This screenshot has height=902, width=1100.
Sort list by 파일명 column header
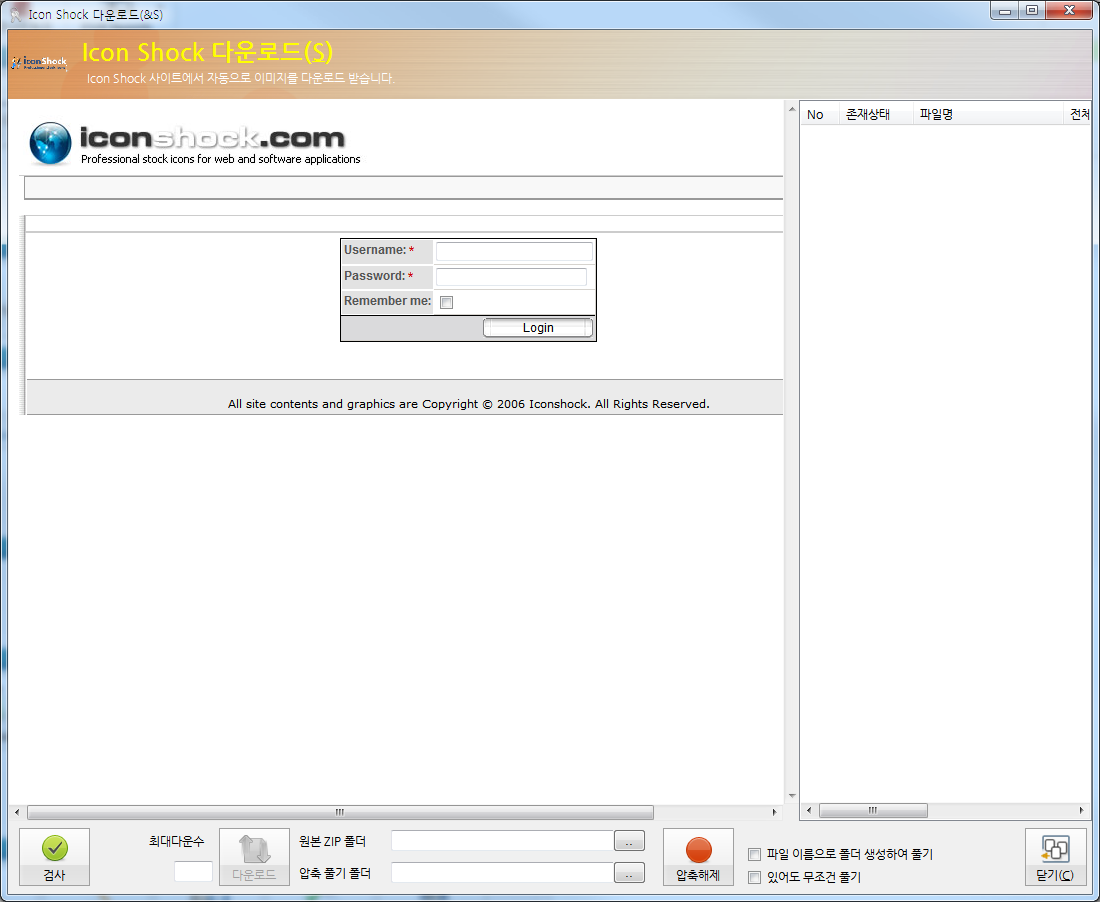988,114
